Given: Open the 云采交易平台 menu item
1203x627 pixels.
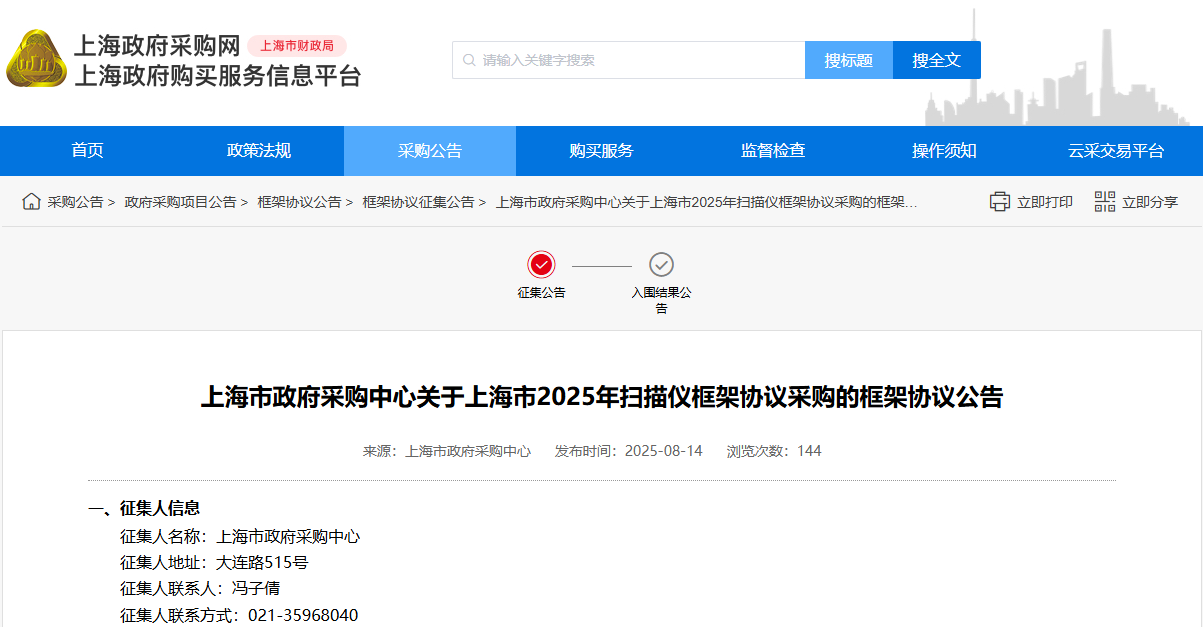Looking at the screenshot, I should 1118,150.
